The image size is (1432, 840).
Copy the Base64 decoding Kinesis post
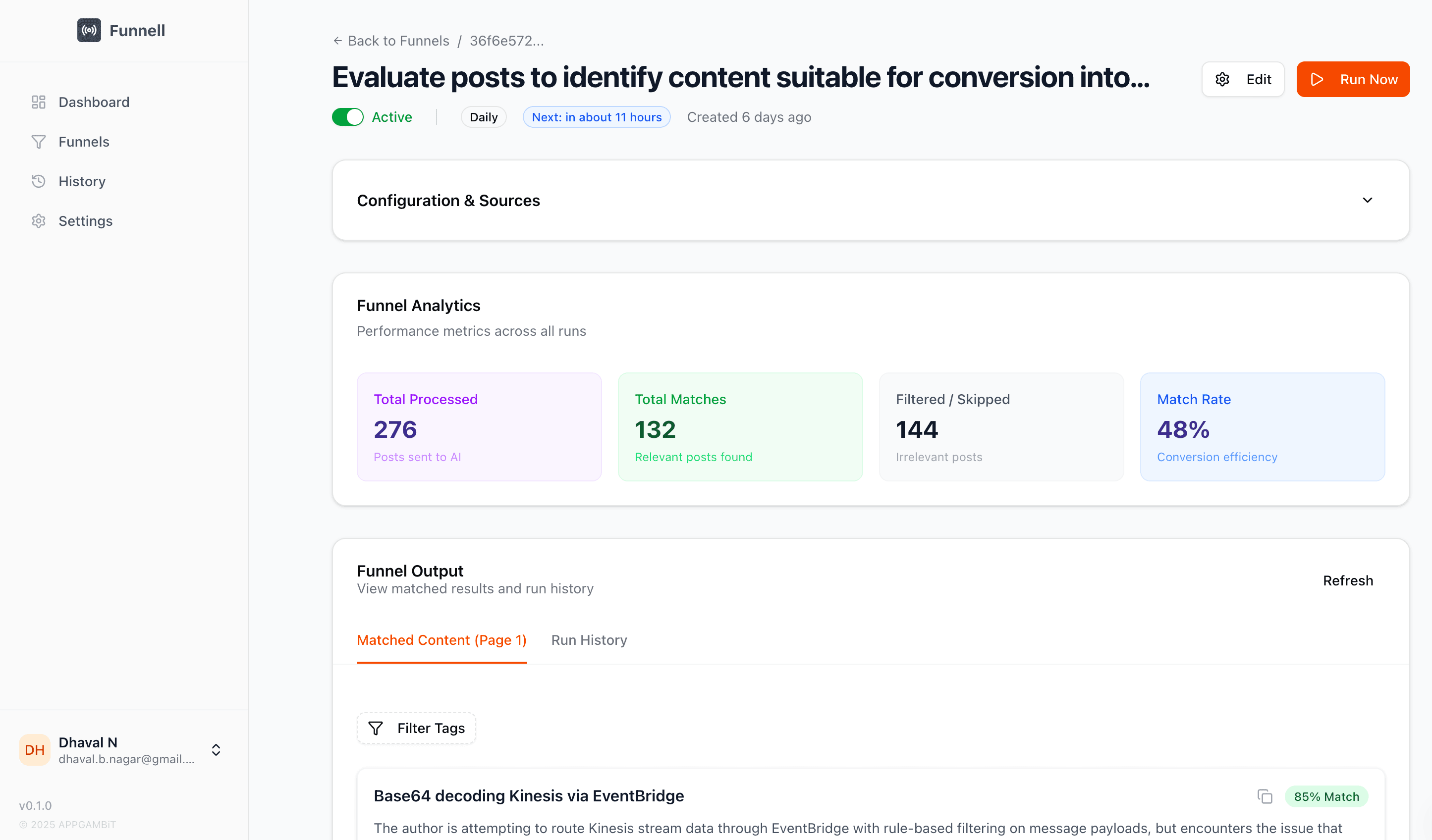coord(1265,796)
